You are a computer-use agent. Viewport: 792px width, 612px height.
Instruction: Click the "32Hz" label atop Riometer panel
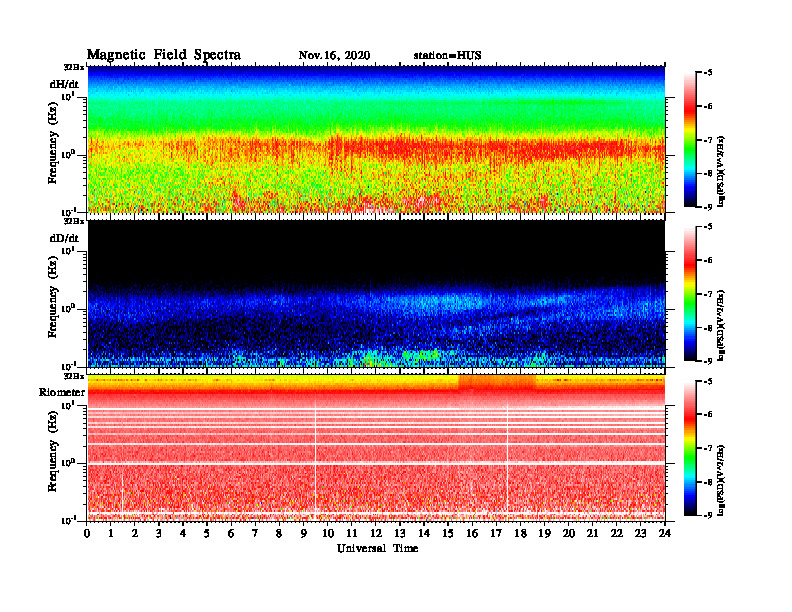74,376
